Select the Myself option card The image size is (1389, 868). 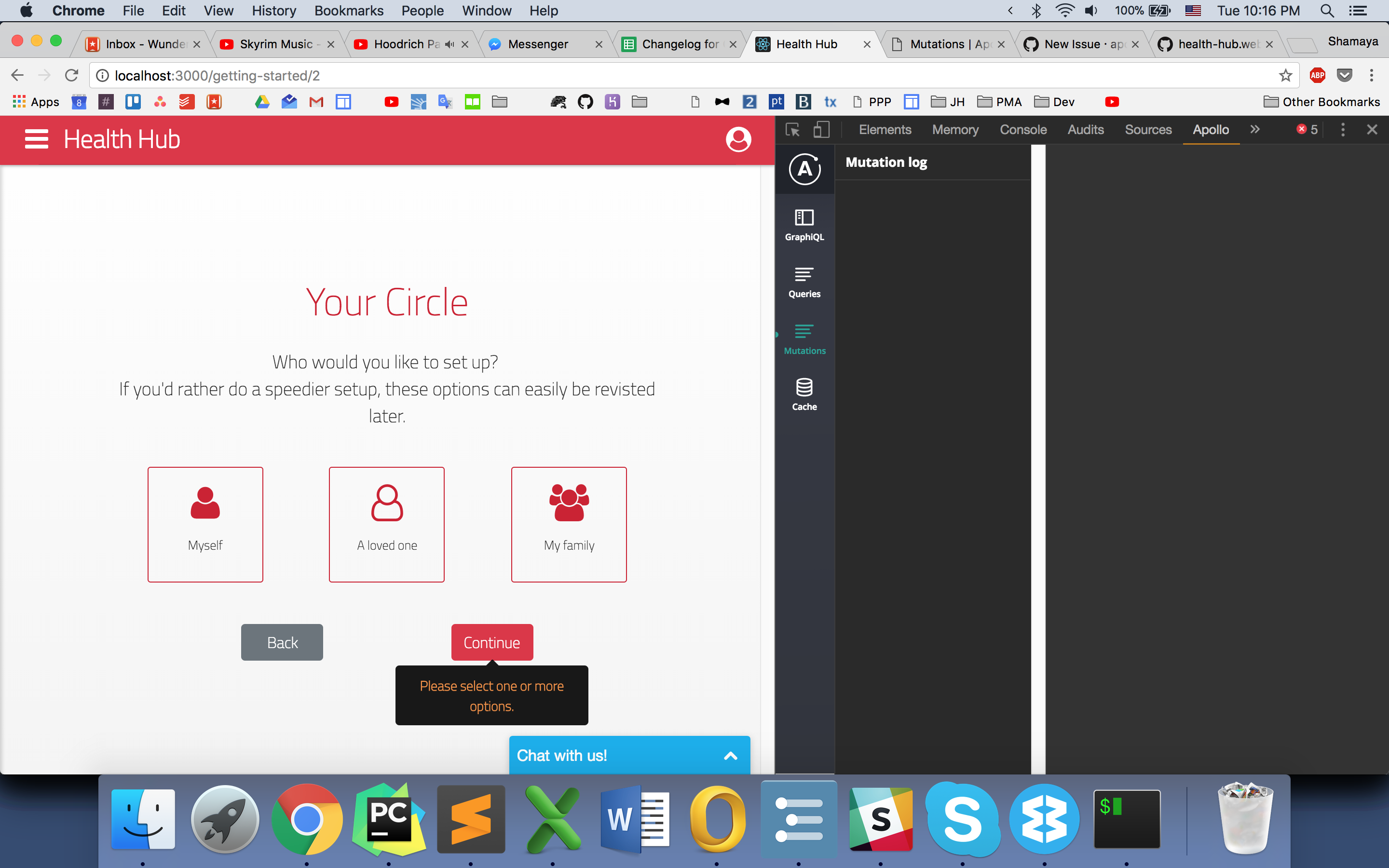click(205, 524)
